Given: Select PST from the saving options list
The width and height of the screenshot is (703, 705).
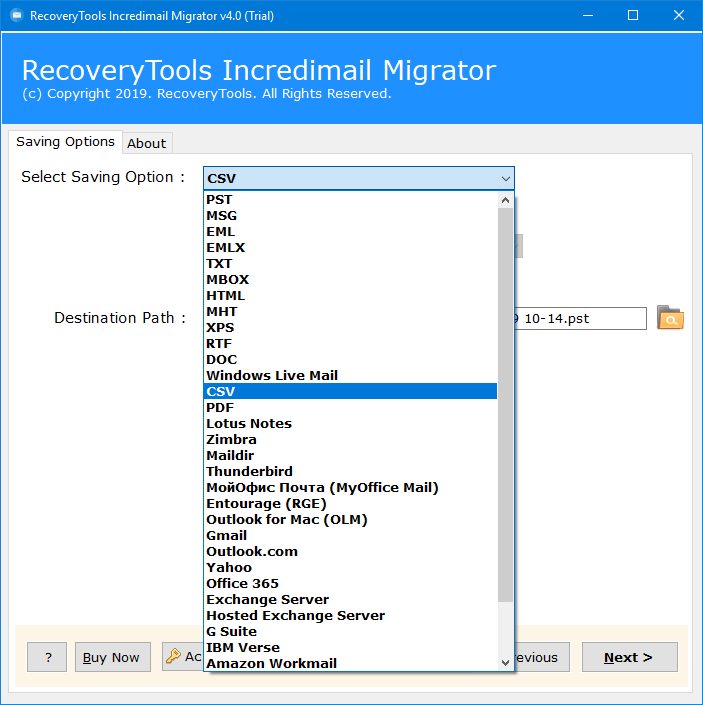Looking at the screenshot, I should [x=350, y=199].
